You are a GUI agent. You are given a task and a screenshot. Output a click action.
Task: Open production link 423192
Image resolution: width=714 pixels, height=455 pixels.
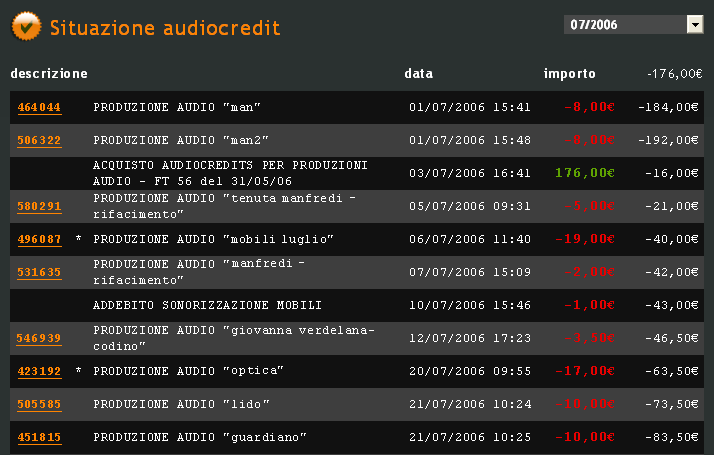click(39, 372)
